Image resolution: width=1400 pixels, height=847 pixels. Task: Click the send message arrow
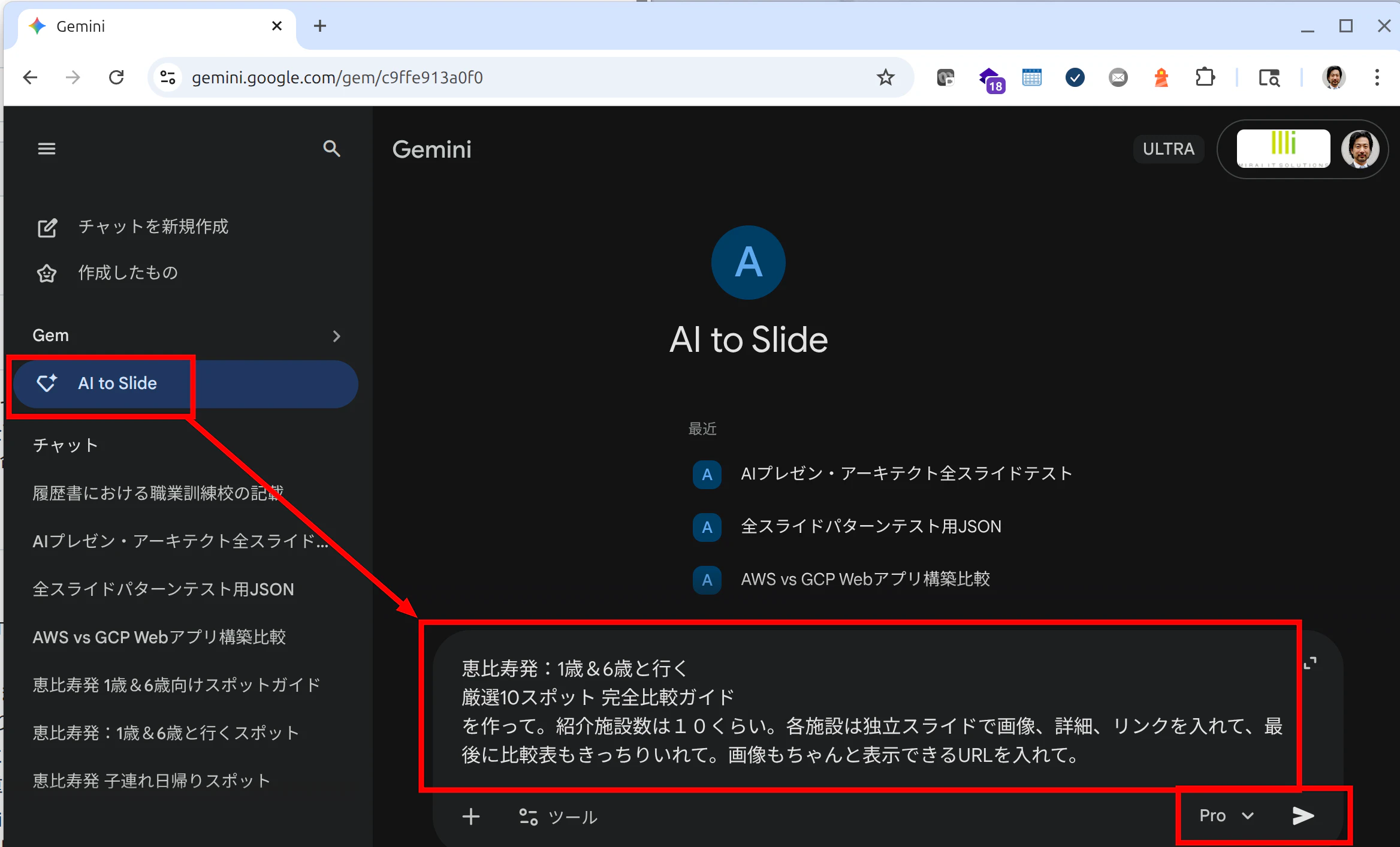[1303, 815]
